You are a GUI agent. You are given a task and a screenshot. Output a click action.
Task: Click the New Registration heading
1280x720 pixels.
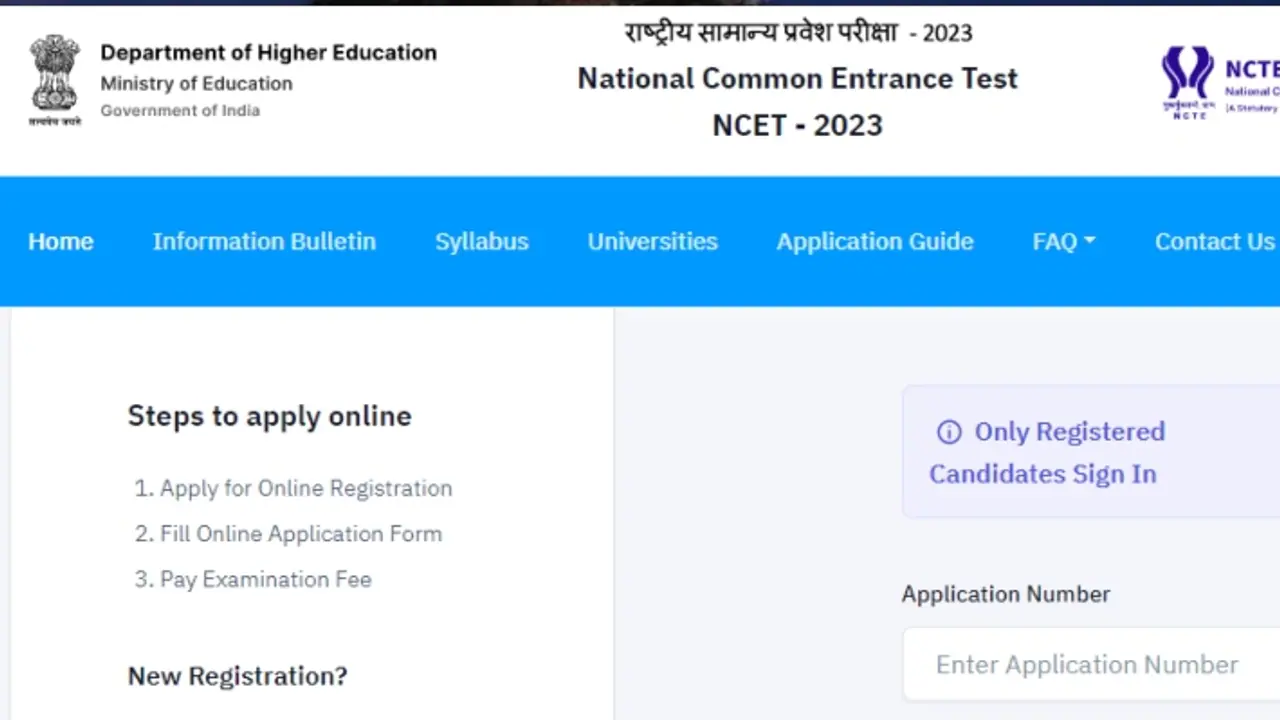coord(237,676)
